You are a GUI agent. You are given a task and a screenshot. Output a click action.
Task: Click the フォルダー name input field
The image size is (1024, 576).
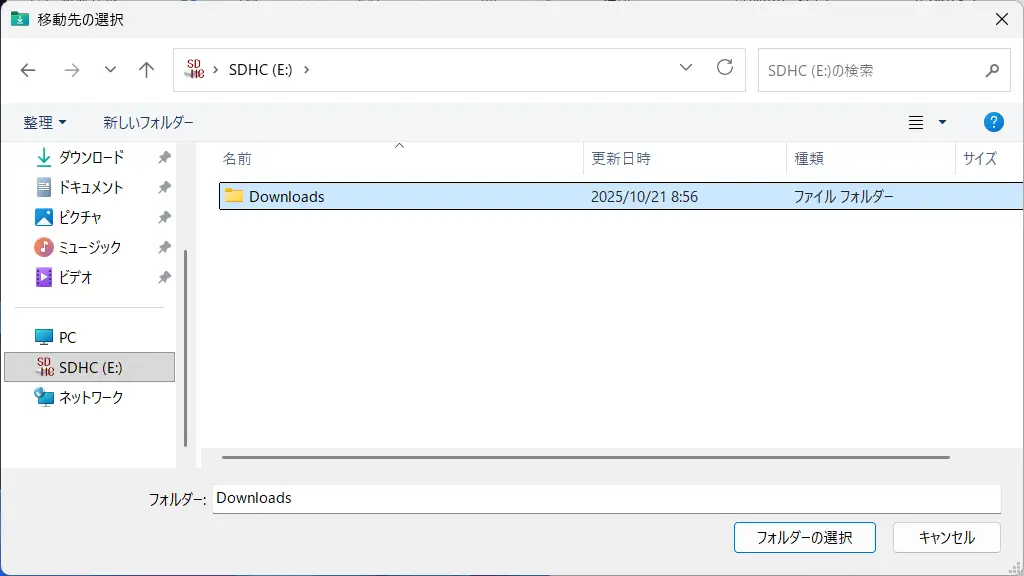605,498
